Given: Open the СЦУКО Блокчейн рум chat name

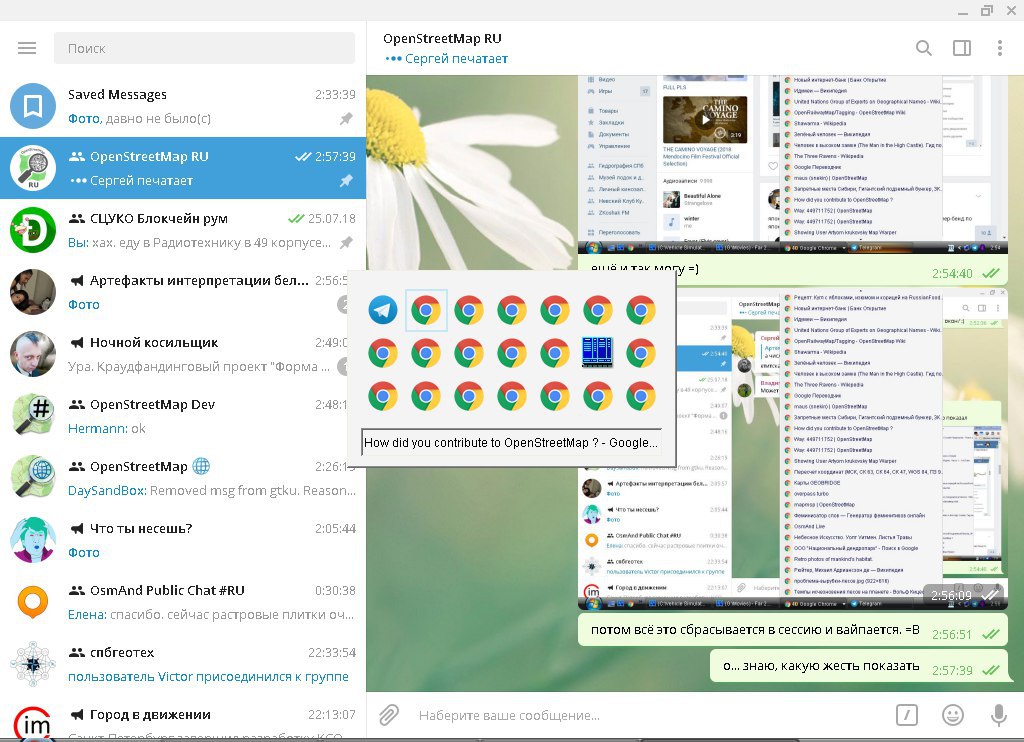Looking at the screenshot, I should pos(159,219).
